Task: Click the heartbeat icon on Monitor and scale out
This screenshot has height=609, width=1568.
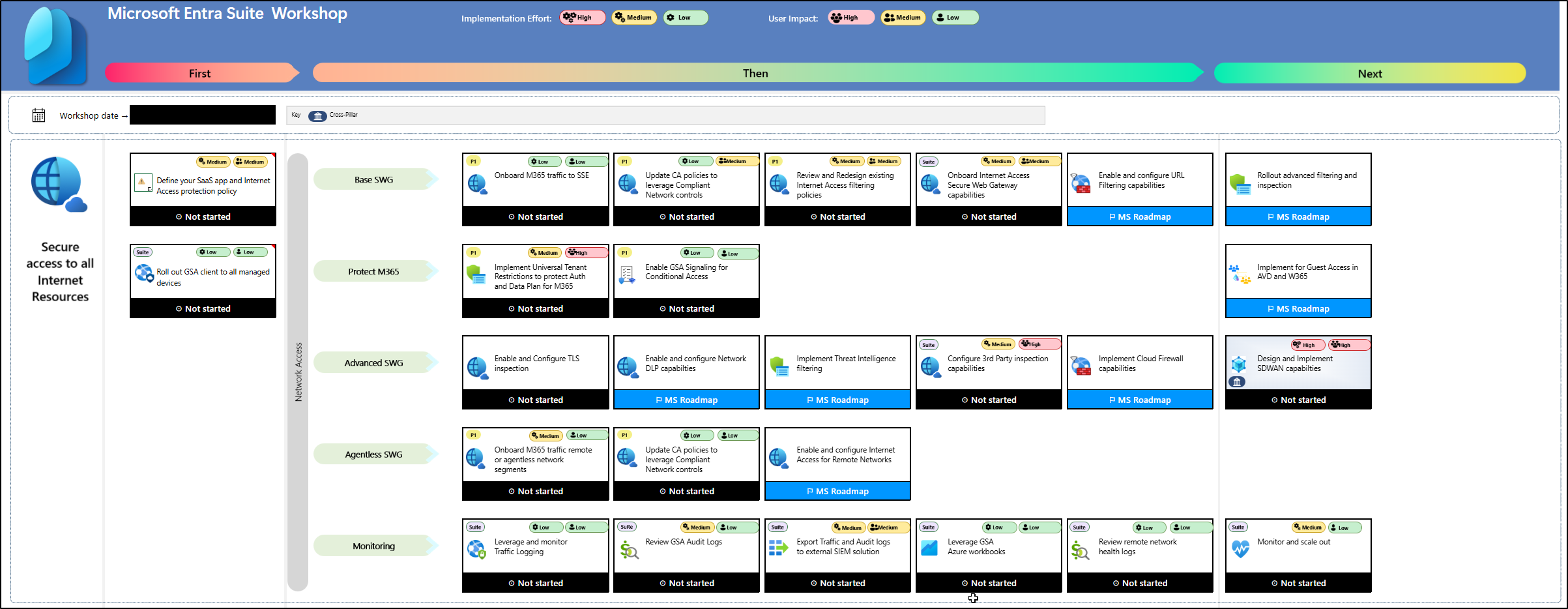Action: pos(1240,549)
